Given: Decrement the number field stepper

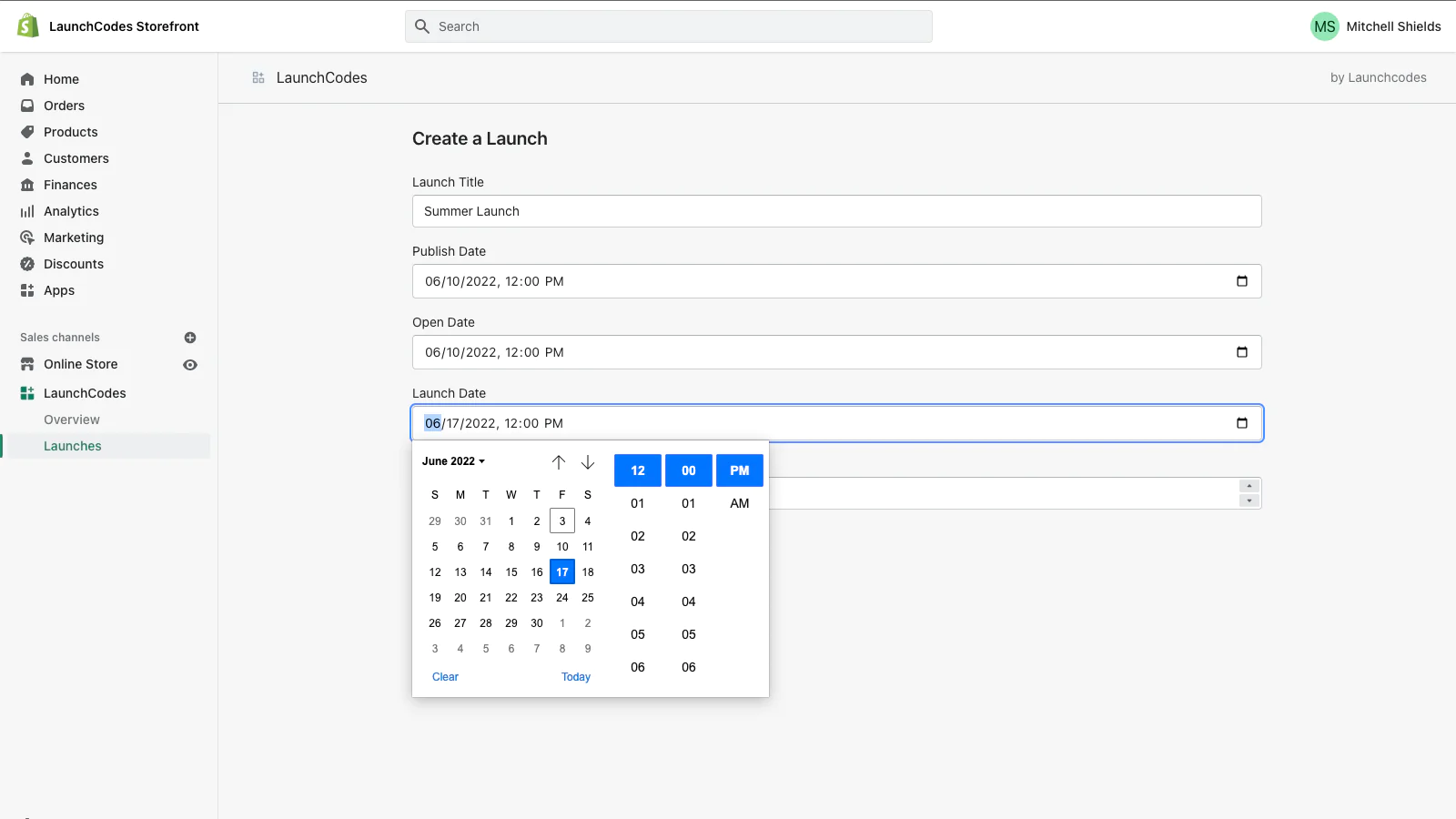Looking at the screenshot, I should [1249, 500].
